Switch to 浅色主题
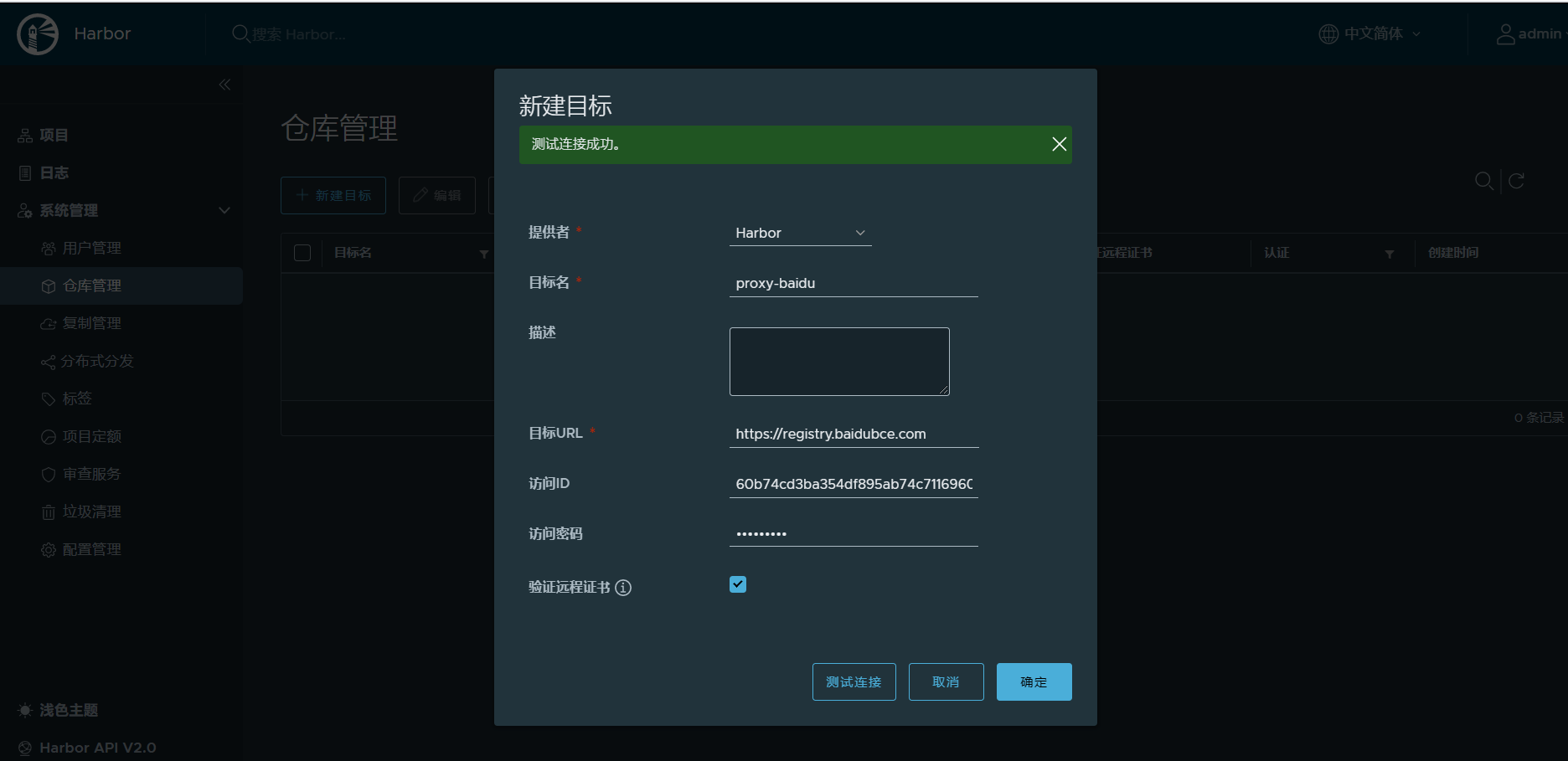The width and height of the screenshot is (1568, 761). tap(69, 710)
